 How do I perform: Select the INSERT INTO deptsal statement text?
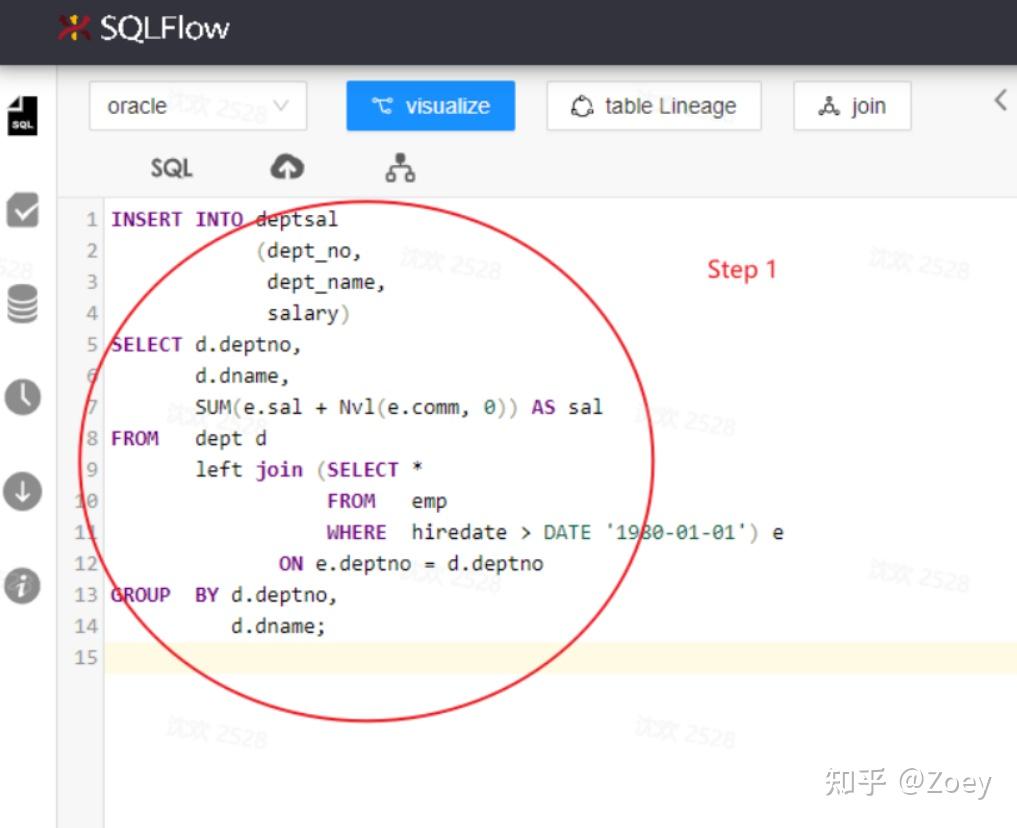(x=225, y=219)
